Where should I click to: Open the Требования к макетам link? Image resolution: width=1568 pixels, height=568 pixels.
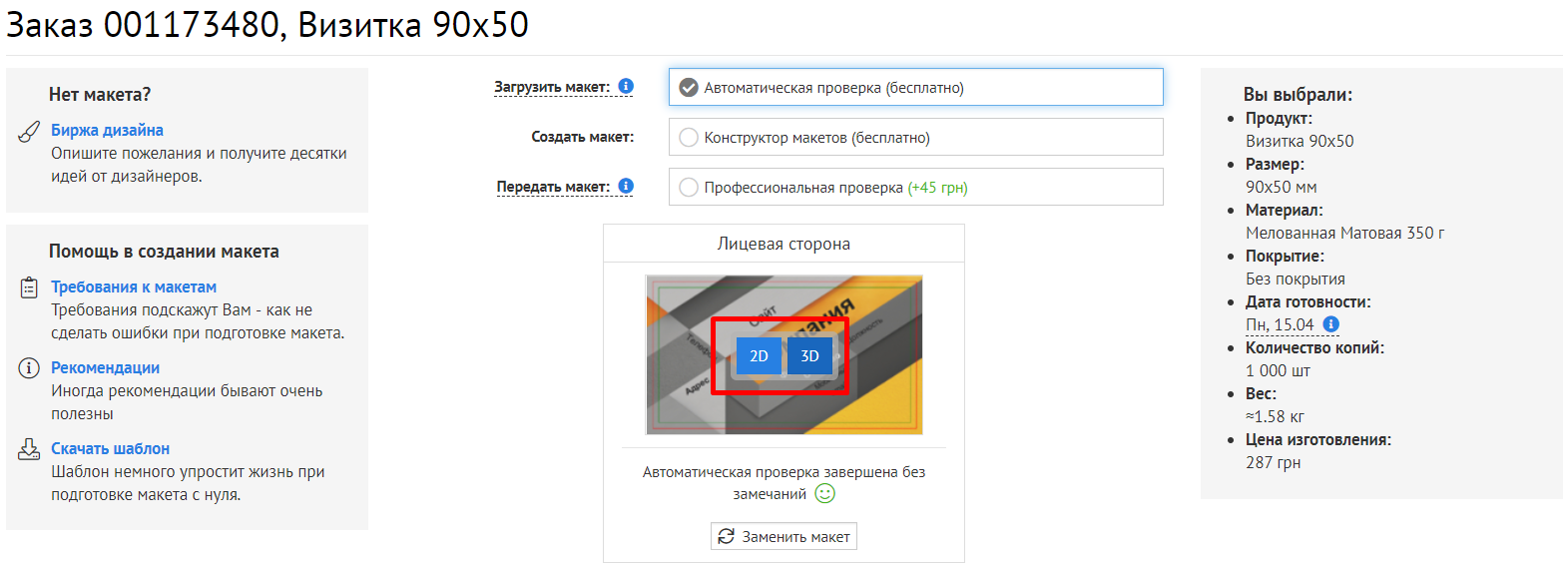click(134, 287)
